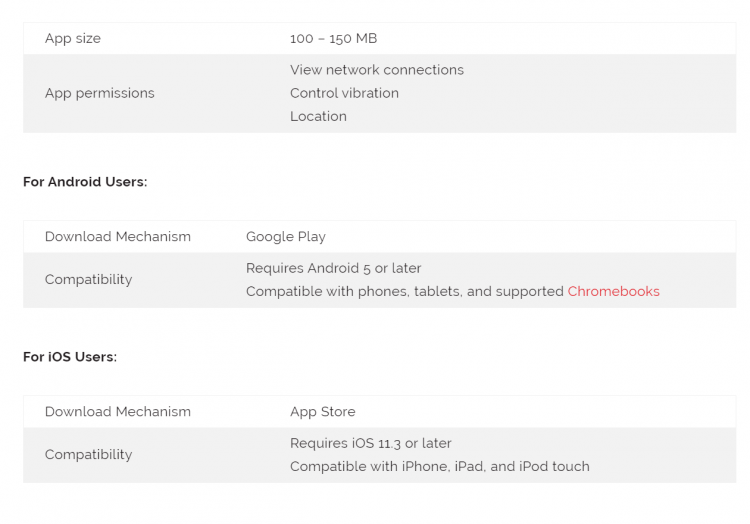
Task: Click the Location permission entry
Action: (318, 116)
